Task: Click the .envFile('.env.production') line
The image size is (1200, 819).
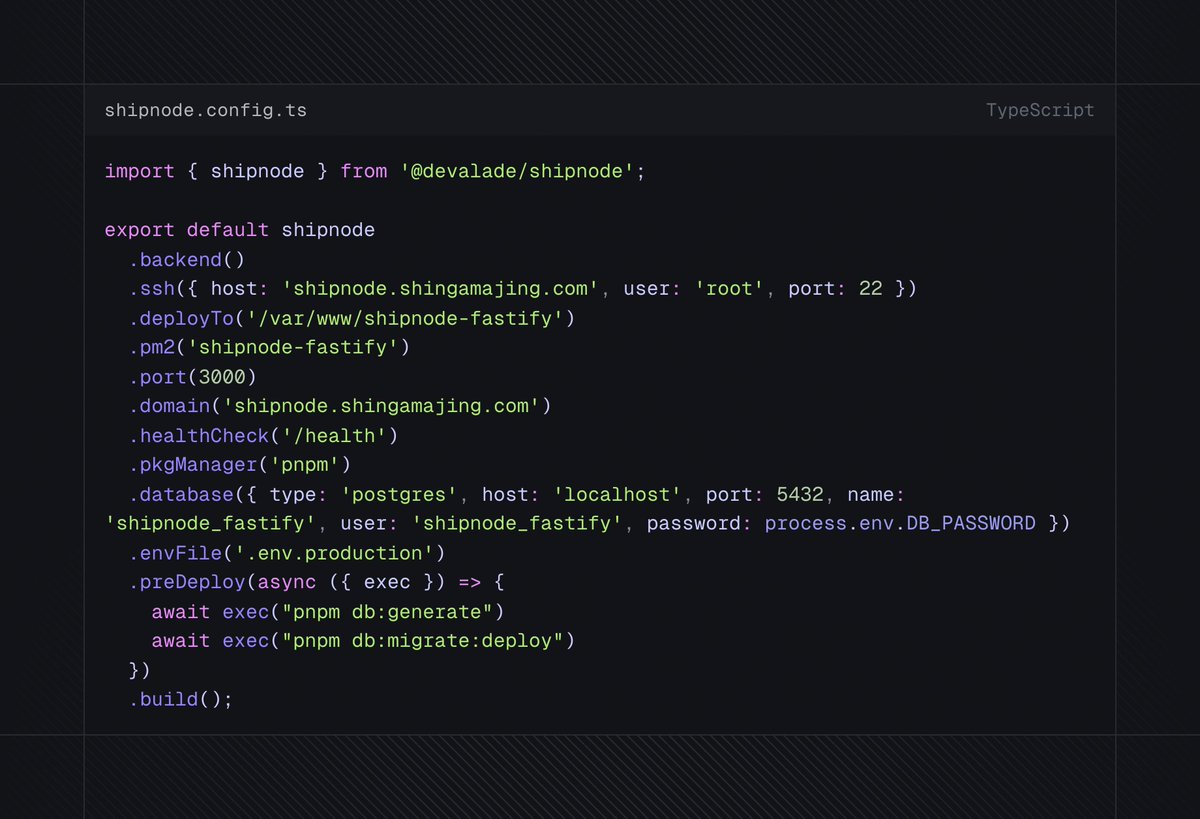Action: pos(287,553)
